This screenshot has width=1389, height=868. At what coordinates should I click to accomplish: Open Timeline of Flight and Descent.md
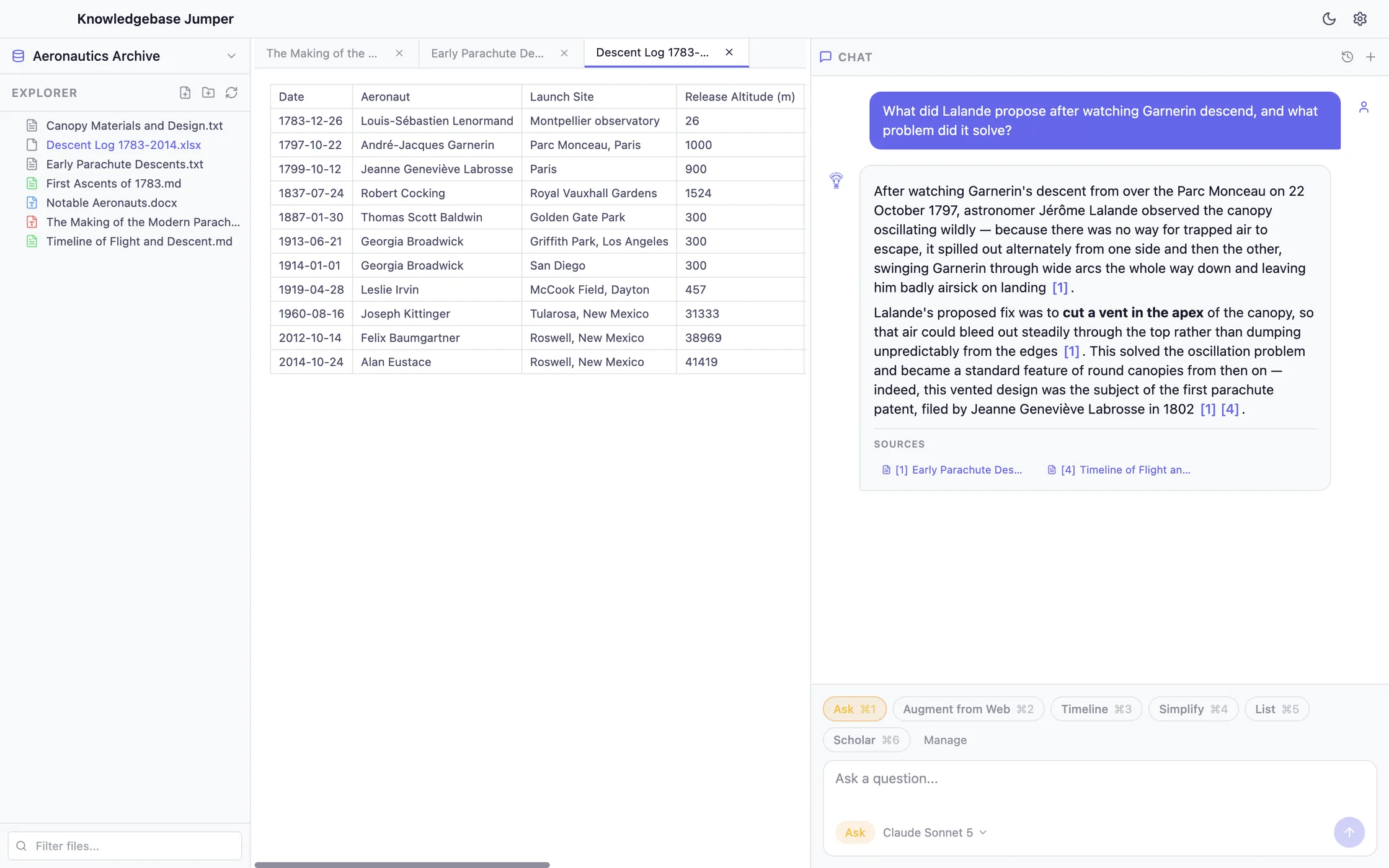tap(139, 241)
